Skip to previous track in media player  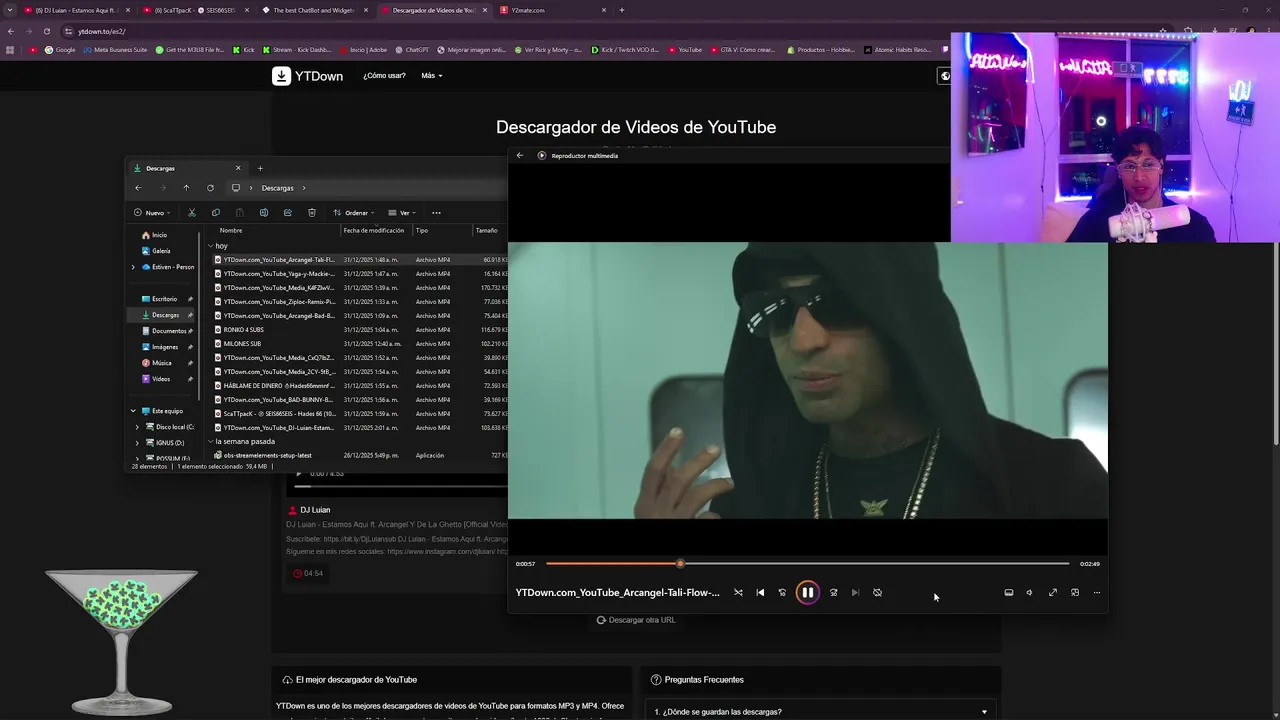tap(760, 592)
